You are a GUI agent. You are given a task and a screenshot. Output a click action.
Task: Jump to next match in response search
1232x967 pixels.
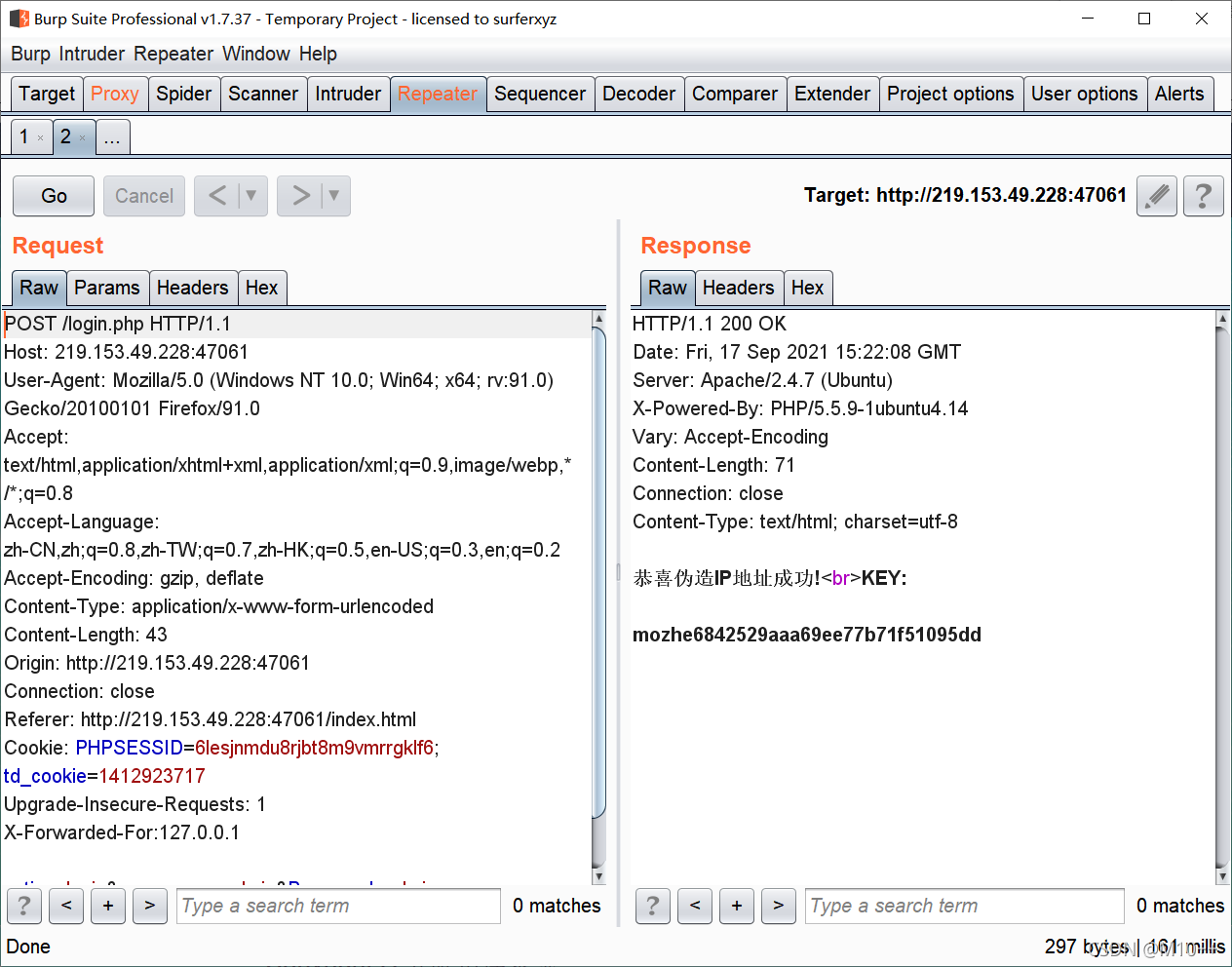coord(779,906)
